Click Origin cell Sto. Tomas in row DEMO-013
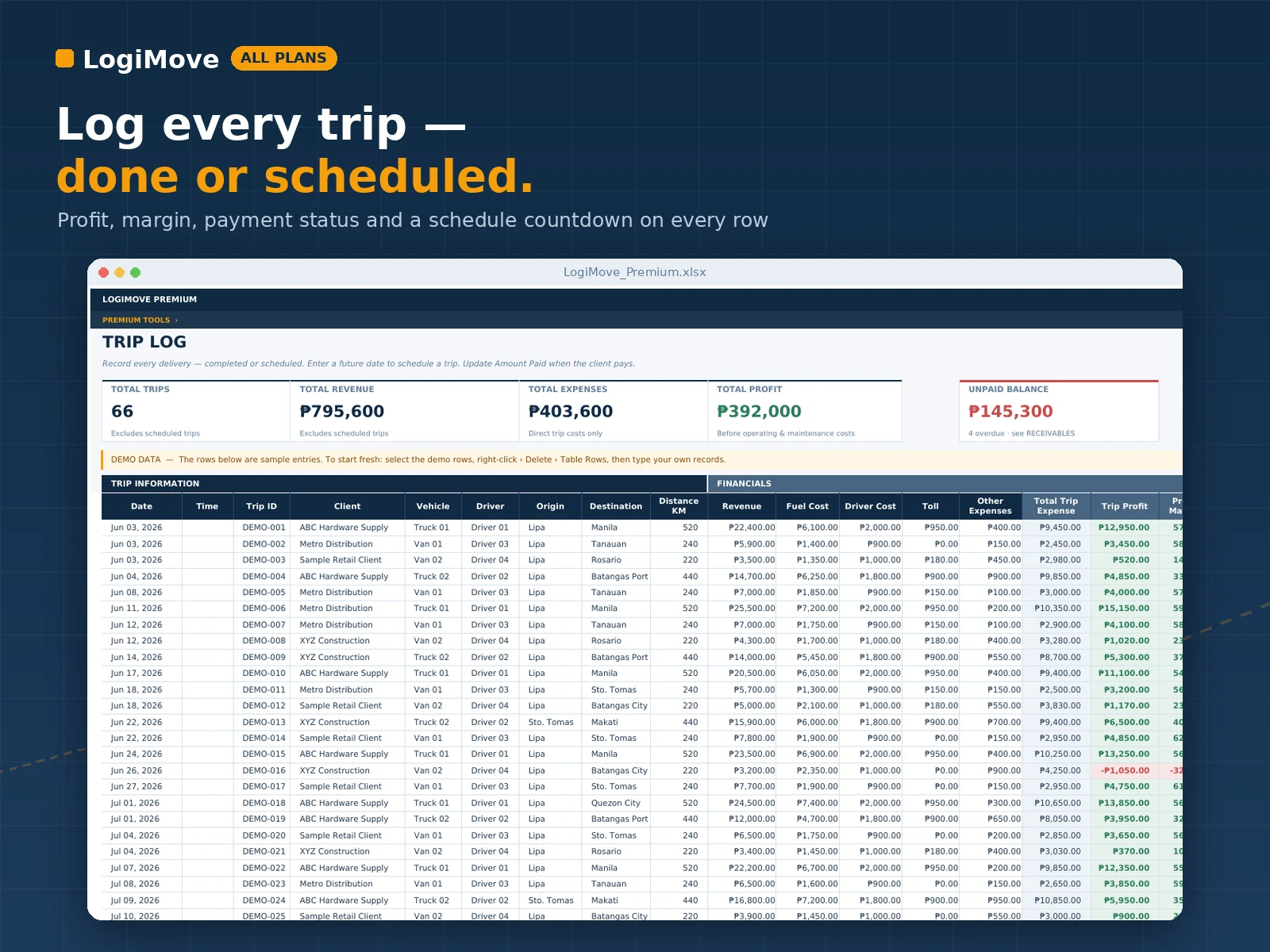The width and height of the screenshot is (1270, 952). click(x=550, y=723)
